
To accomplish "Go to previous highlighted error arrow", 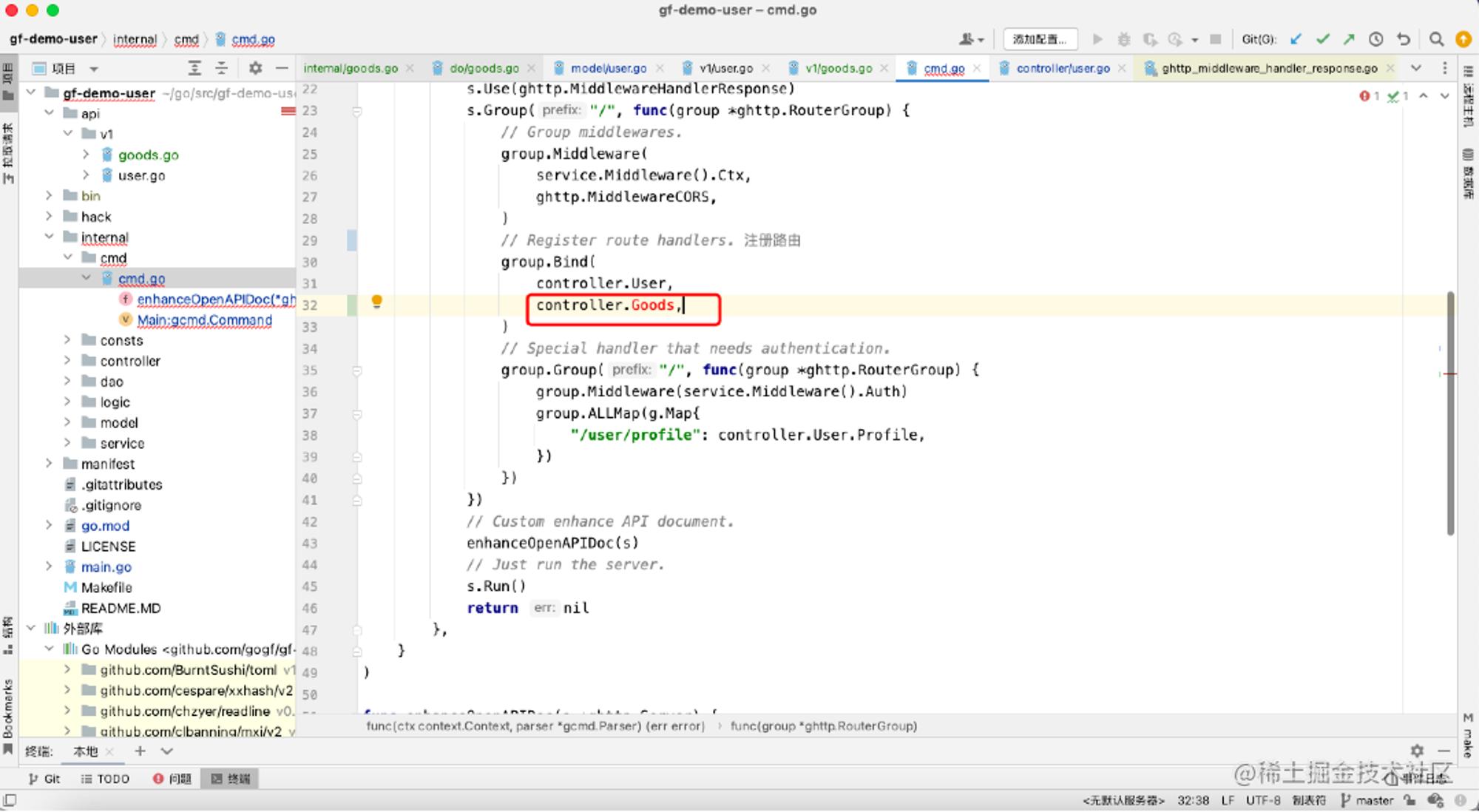I will tap(1424, 96).
